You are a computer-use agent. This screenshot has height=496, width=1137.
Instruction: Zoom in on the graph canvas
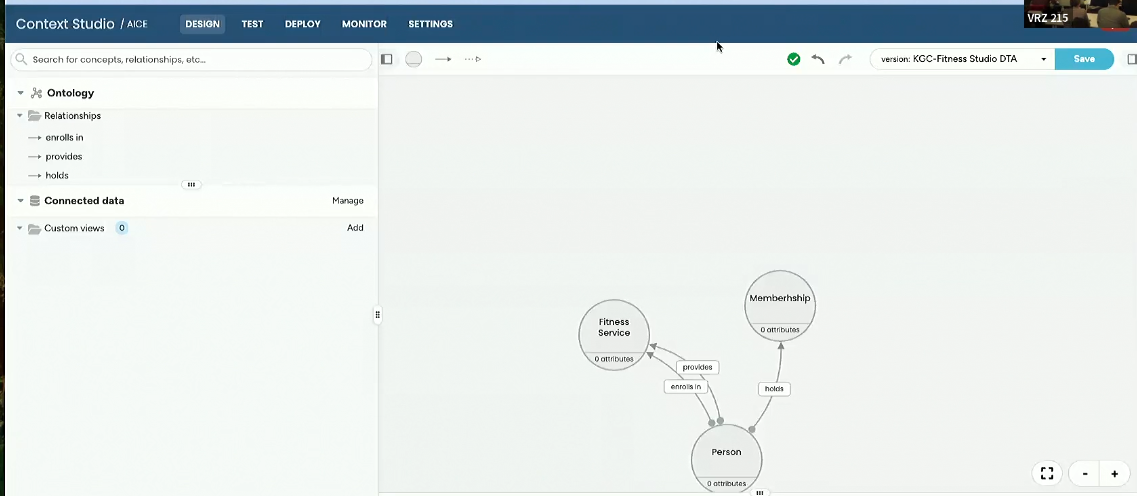[1115, 474]
